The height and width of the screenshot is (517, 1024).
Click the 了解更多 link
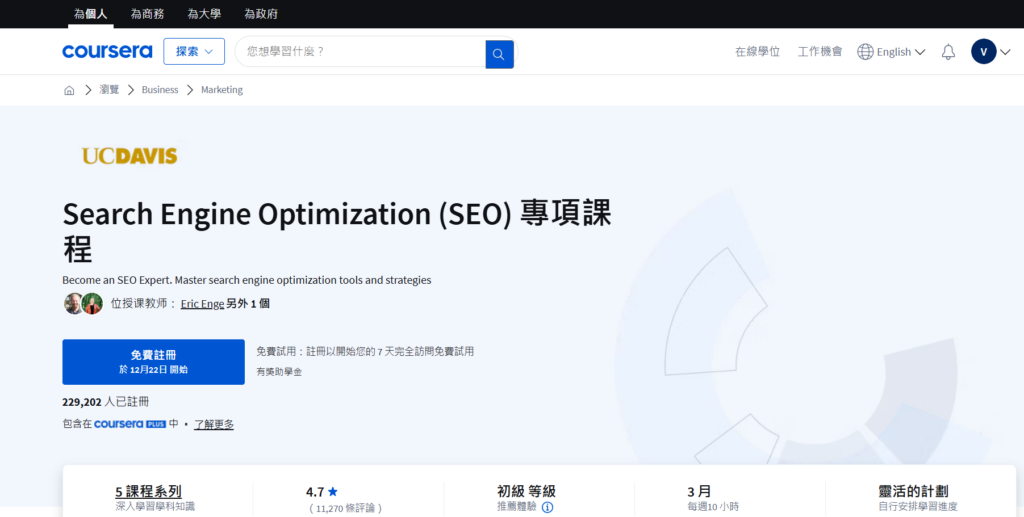tap(214, 424)
